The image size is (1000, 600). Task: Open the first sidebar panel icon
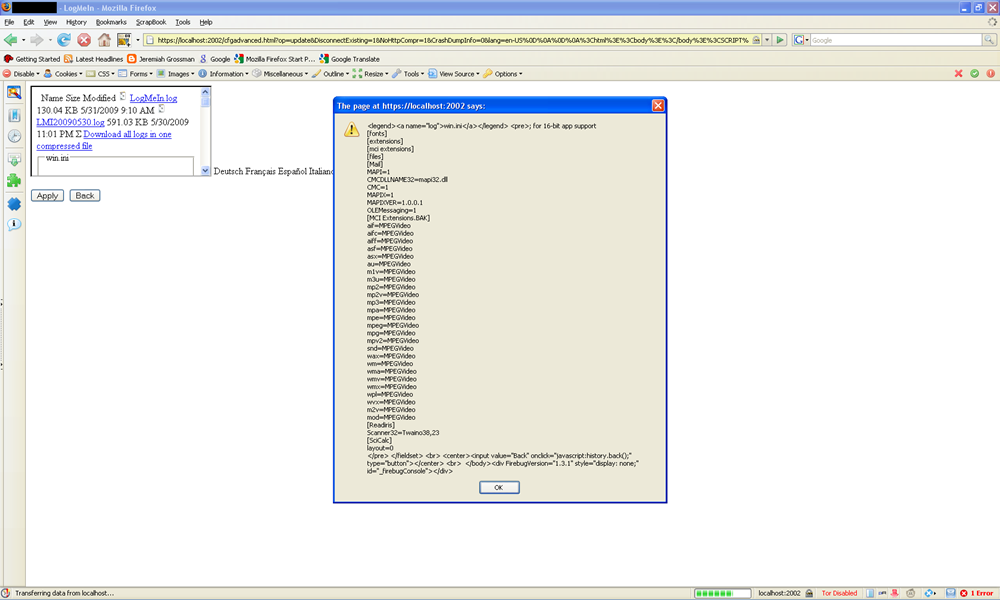(x=13, y=92)
